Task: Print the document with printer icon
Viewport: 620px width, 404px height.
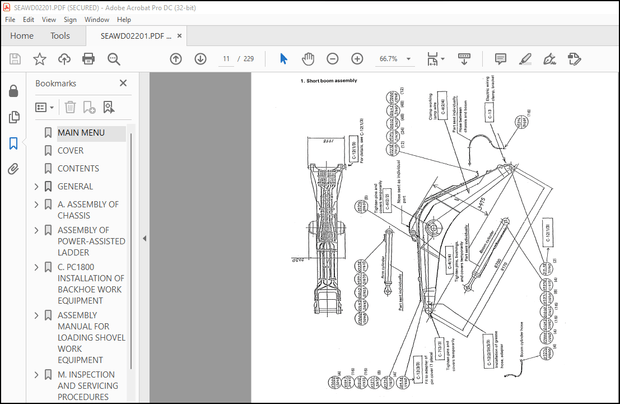Action: coord(88,59)
